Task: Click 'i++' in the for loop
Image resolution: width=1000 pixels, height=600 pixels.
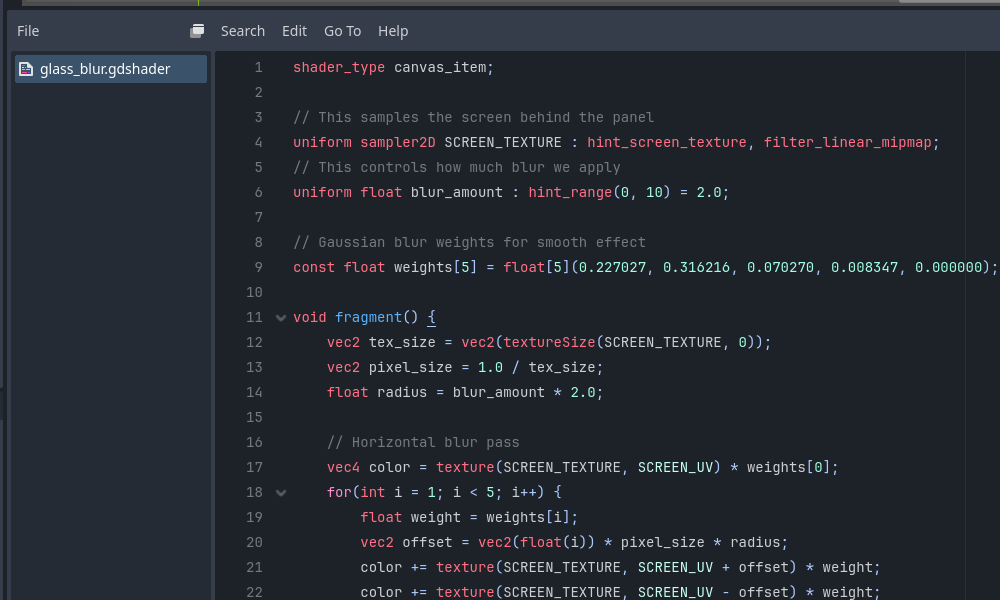Action: pos(524,493)
